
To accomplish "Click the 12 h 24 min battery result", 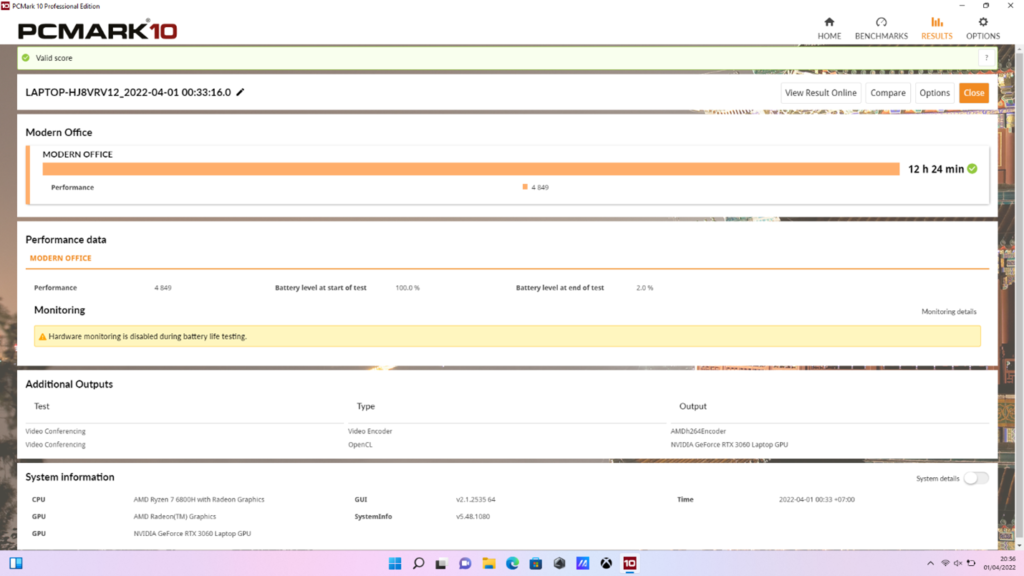I will click(x=936, y=169).
